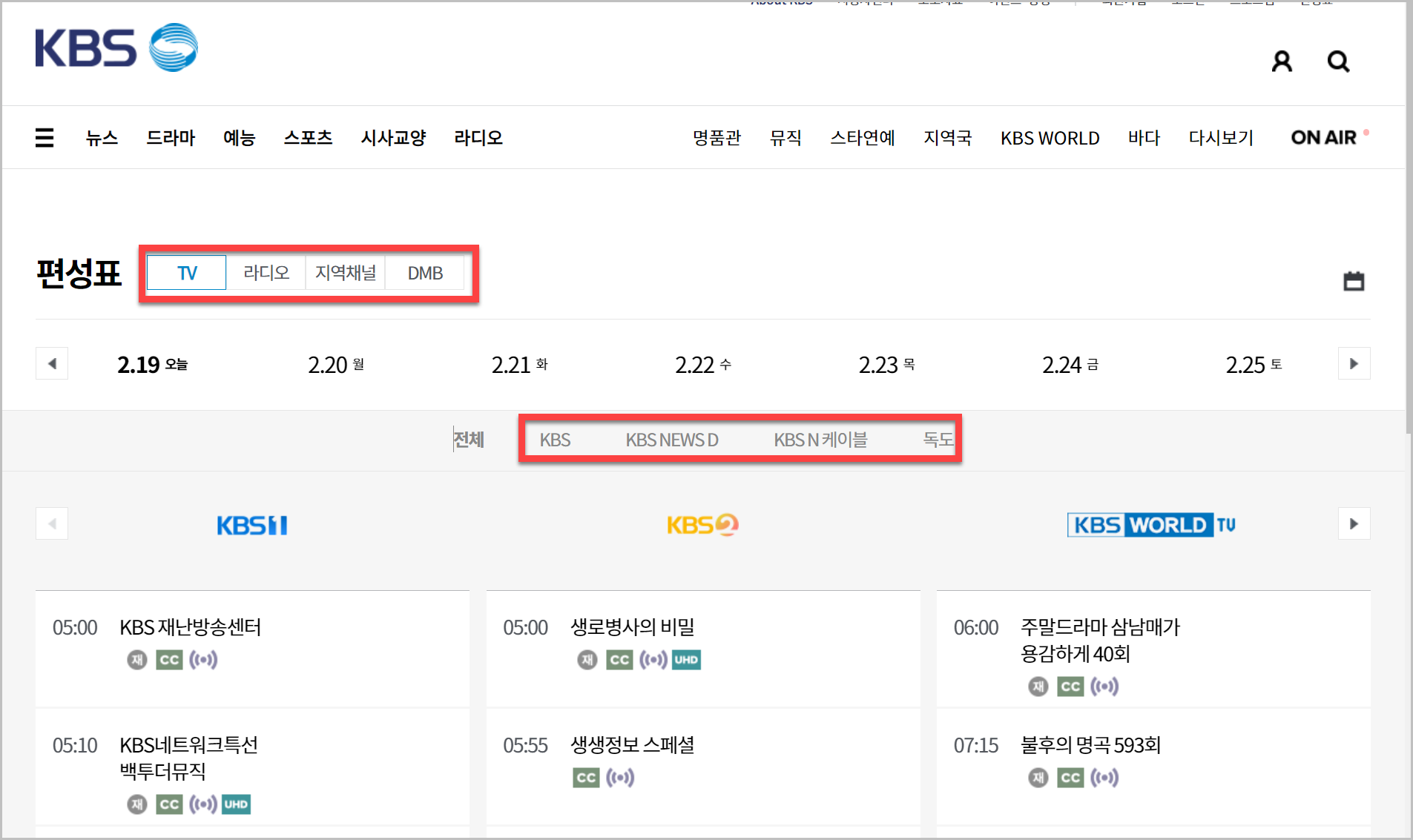Filter channels by KBS

(555, 440)
